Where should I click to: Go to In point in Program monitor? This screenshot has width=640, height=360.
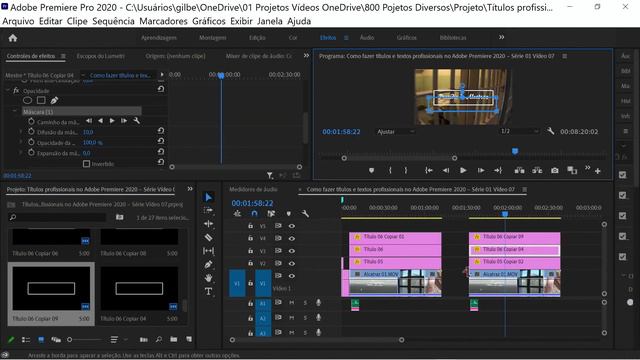(x=429, y=171)
